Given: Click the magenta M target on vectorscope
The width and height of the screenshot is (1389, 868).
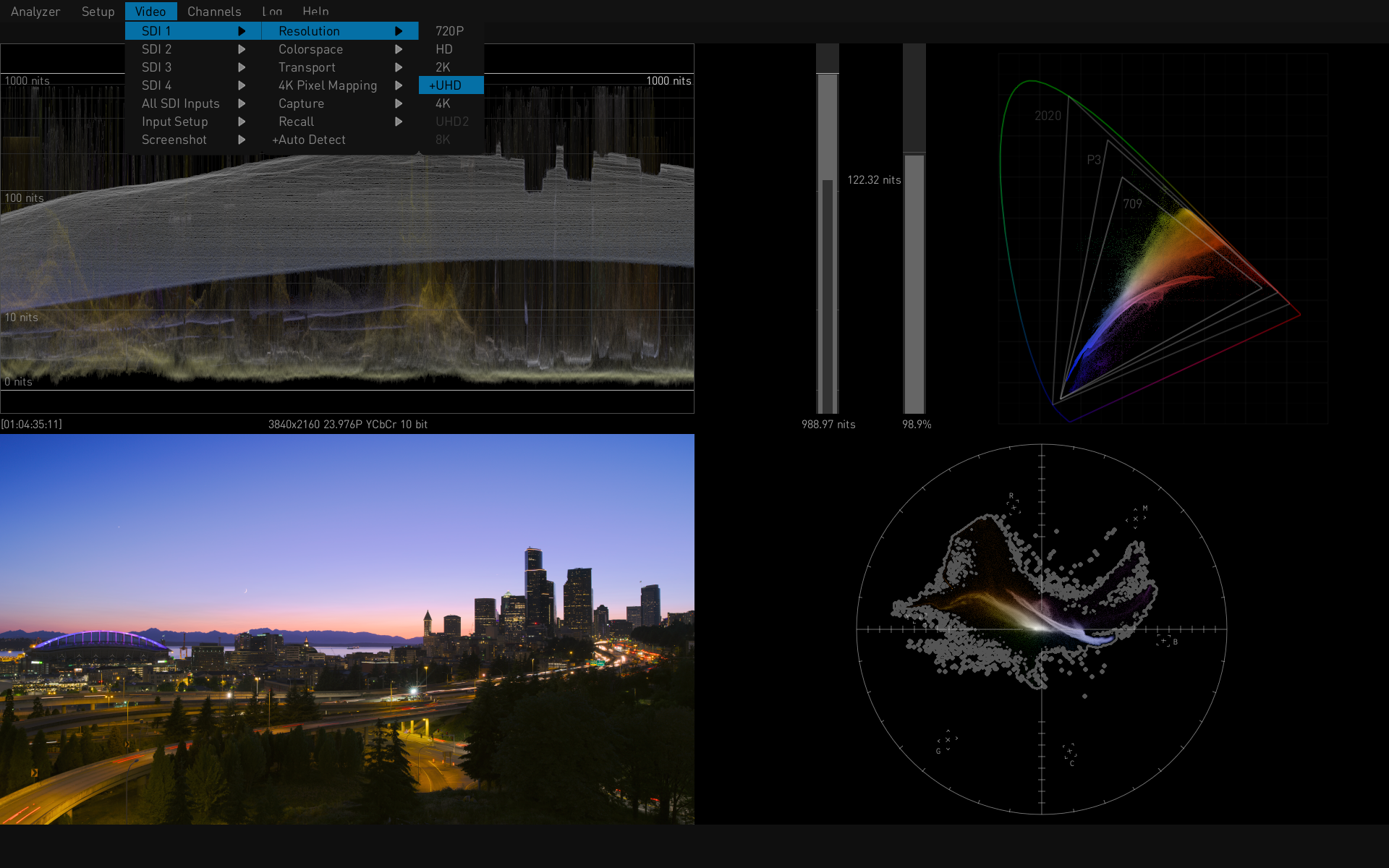Looking at the screenshot, I should click(1136, 518).
